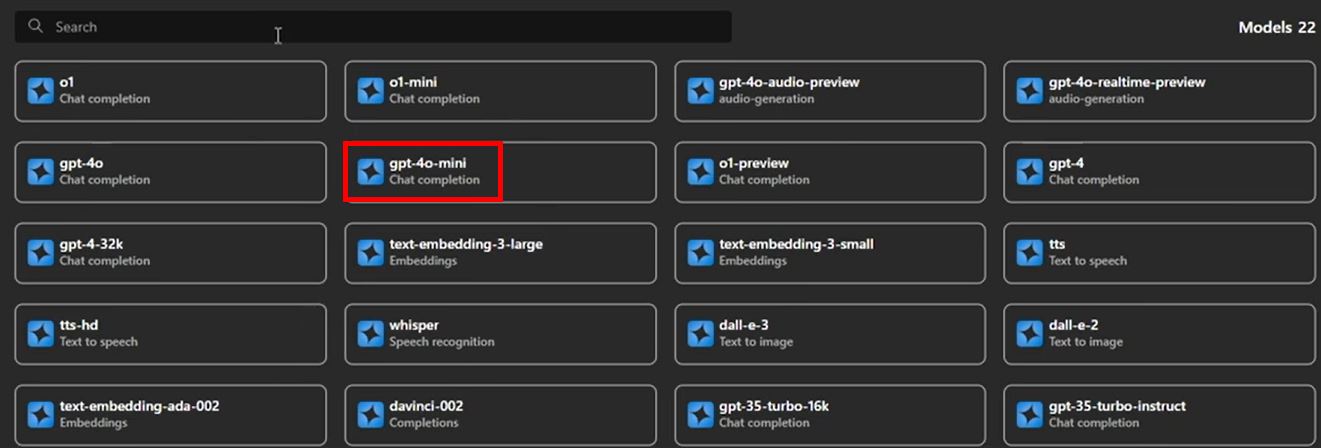Click Completions label under davinci-002
The height and width of the screenshot is (448, 1321).
(x=425, y=423)
